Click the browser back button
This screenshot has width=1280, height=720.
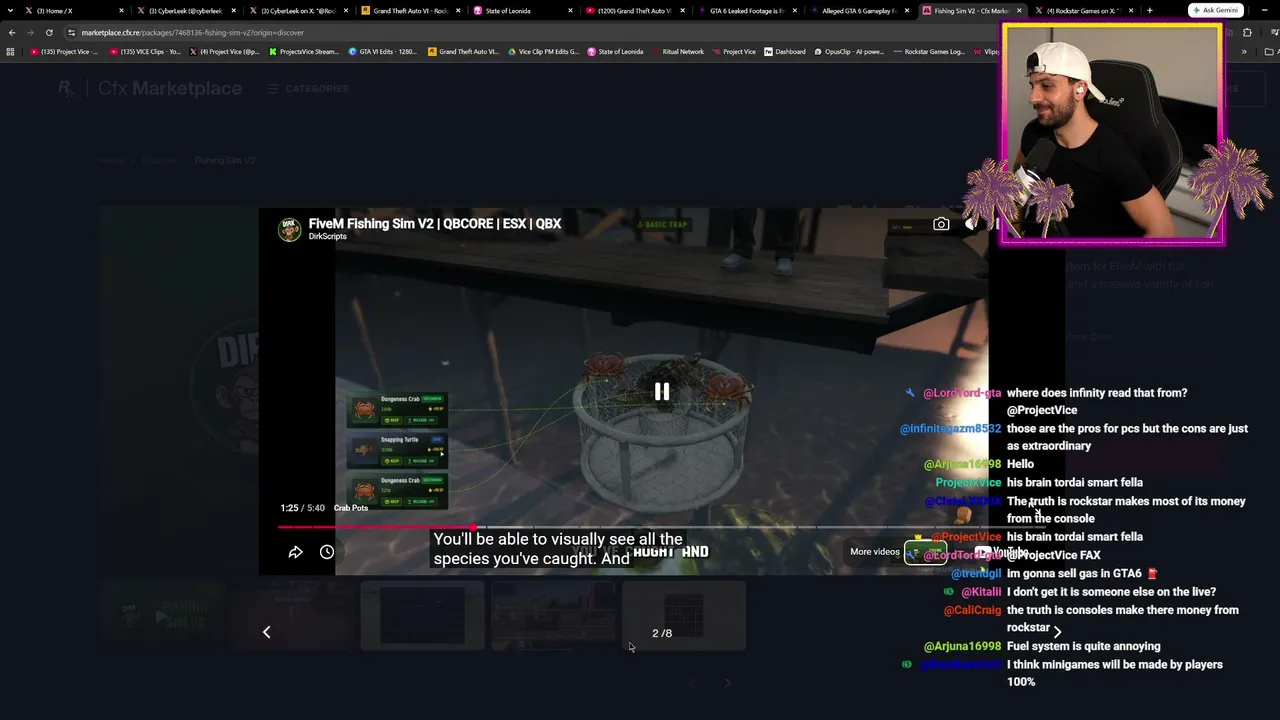point(12,32)
